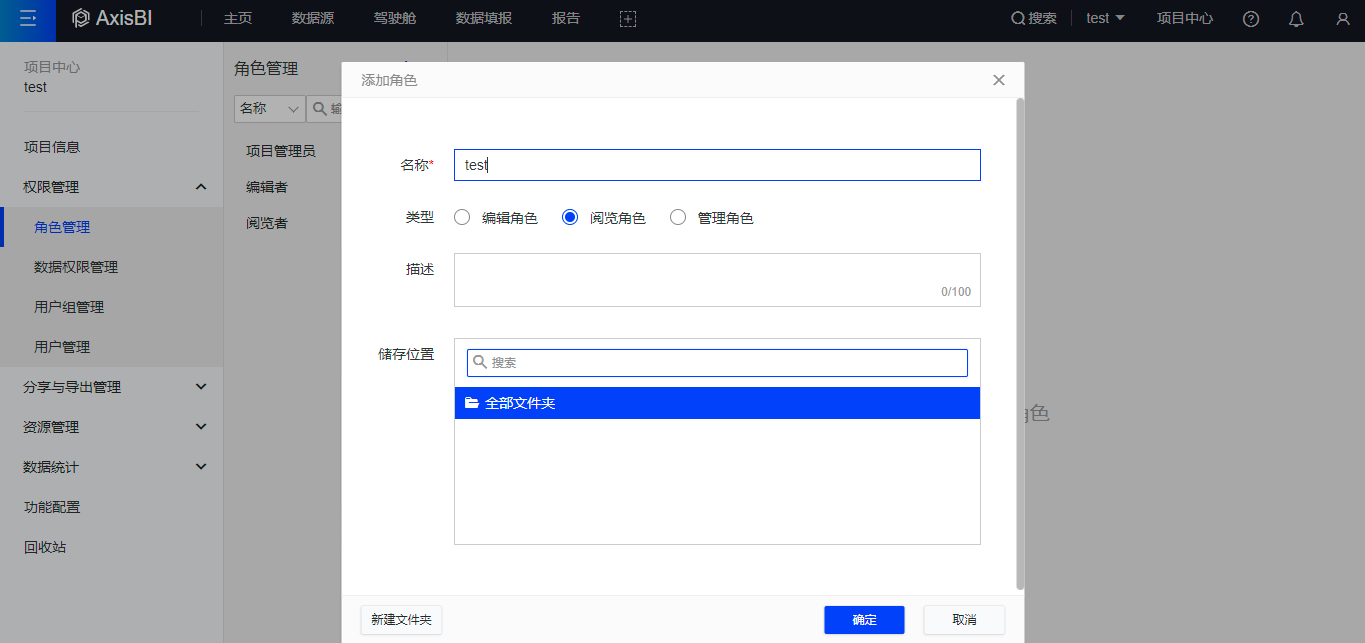Select the 阅览角色 radio button

pyautogui.click(x=570, y=218)
